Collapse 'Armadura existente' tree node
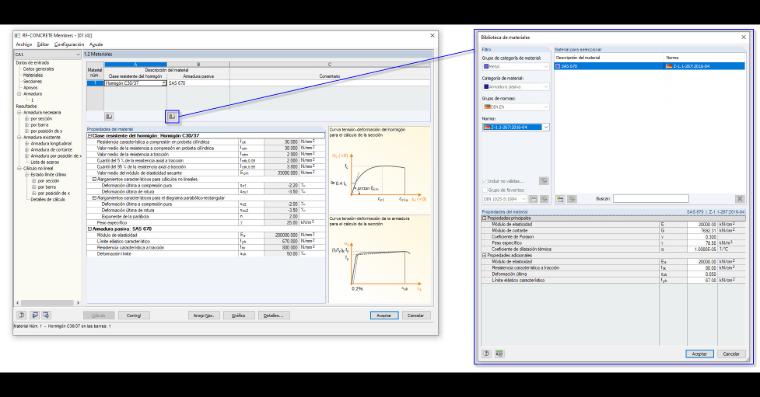The image size is (760, 397). pyautogui.click(x=20, y=137)
